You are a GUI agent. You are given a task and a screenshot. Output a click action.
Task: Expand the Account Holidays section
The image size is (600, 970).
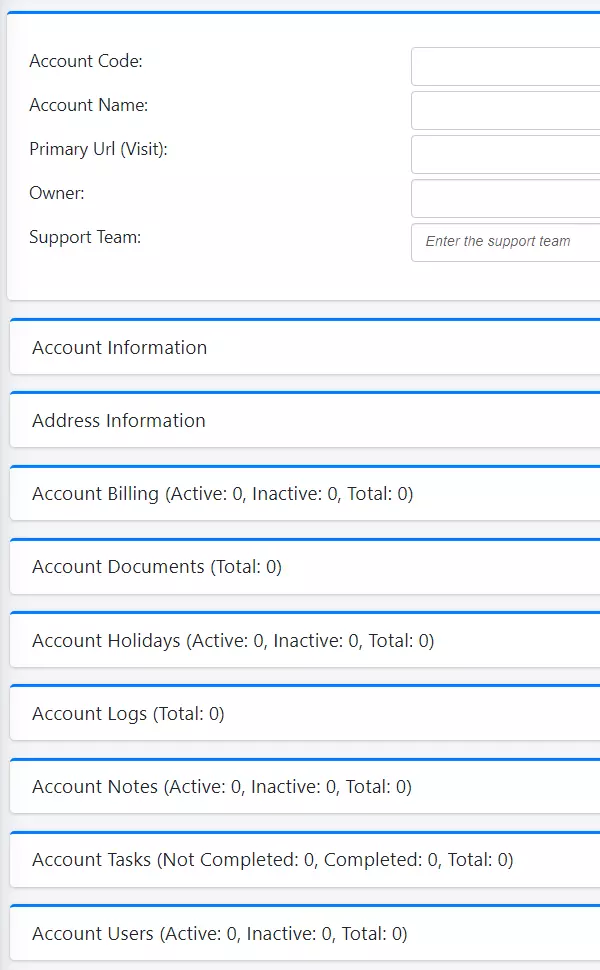305,640
